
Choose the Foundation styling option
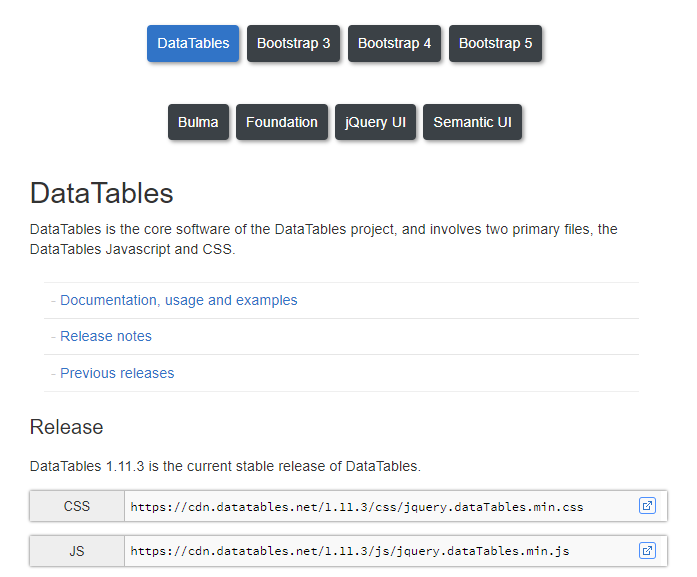282,122
